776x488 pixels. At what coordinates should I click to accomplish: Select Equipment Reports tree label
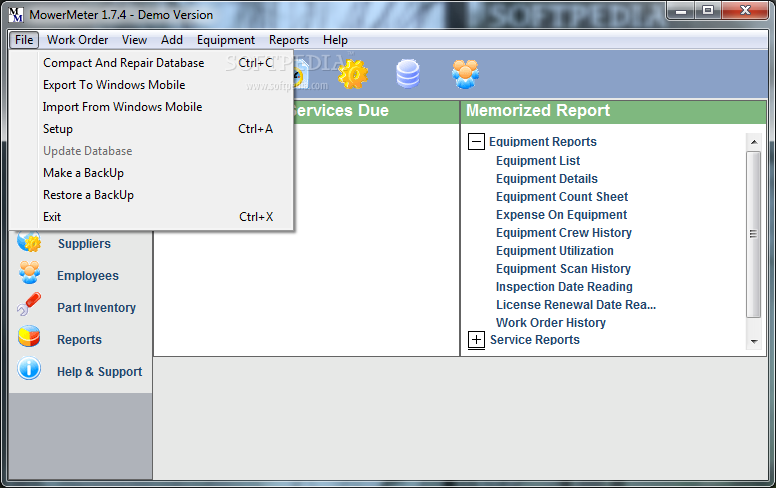click(543, 142)
